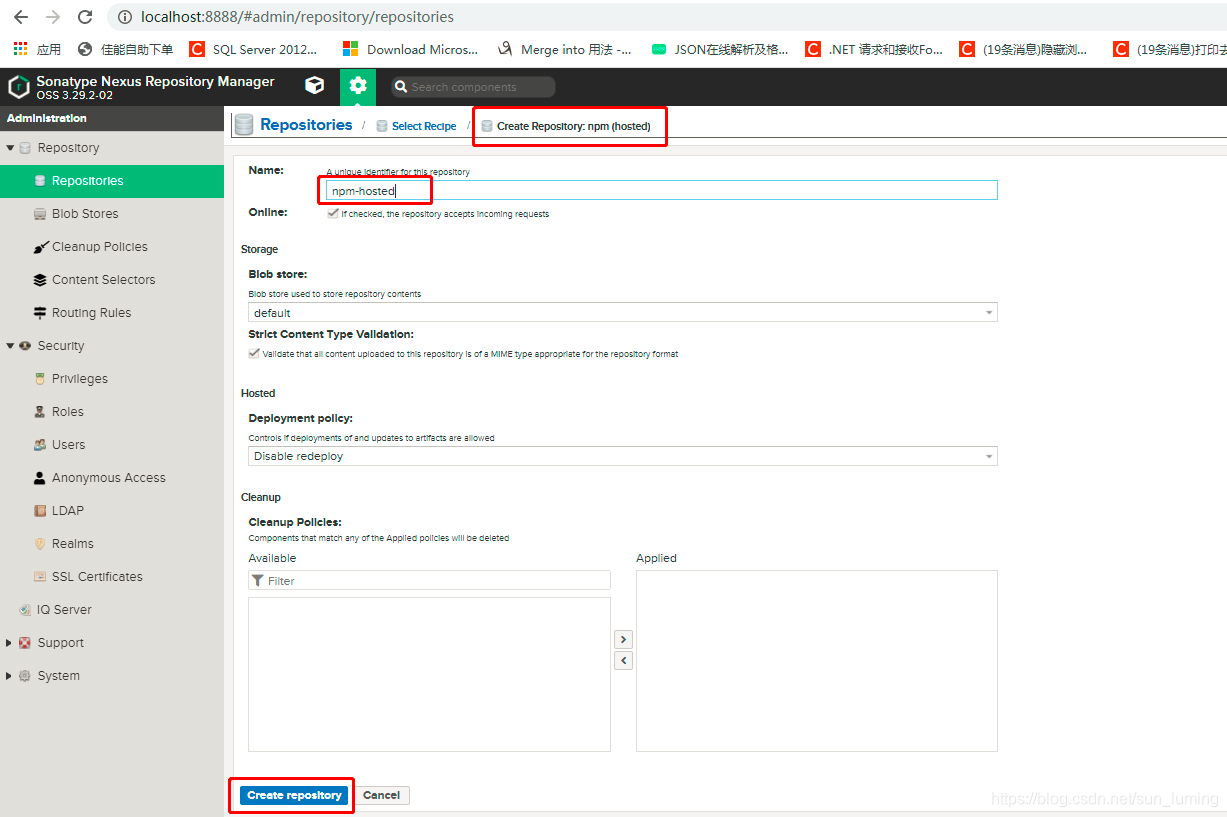1227x817 pixels.
Task: Open the Blob store dropdown showing default
Action: [622, 313]
